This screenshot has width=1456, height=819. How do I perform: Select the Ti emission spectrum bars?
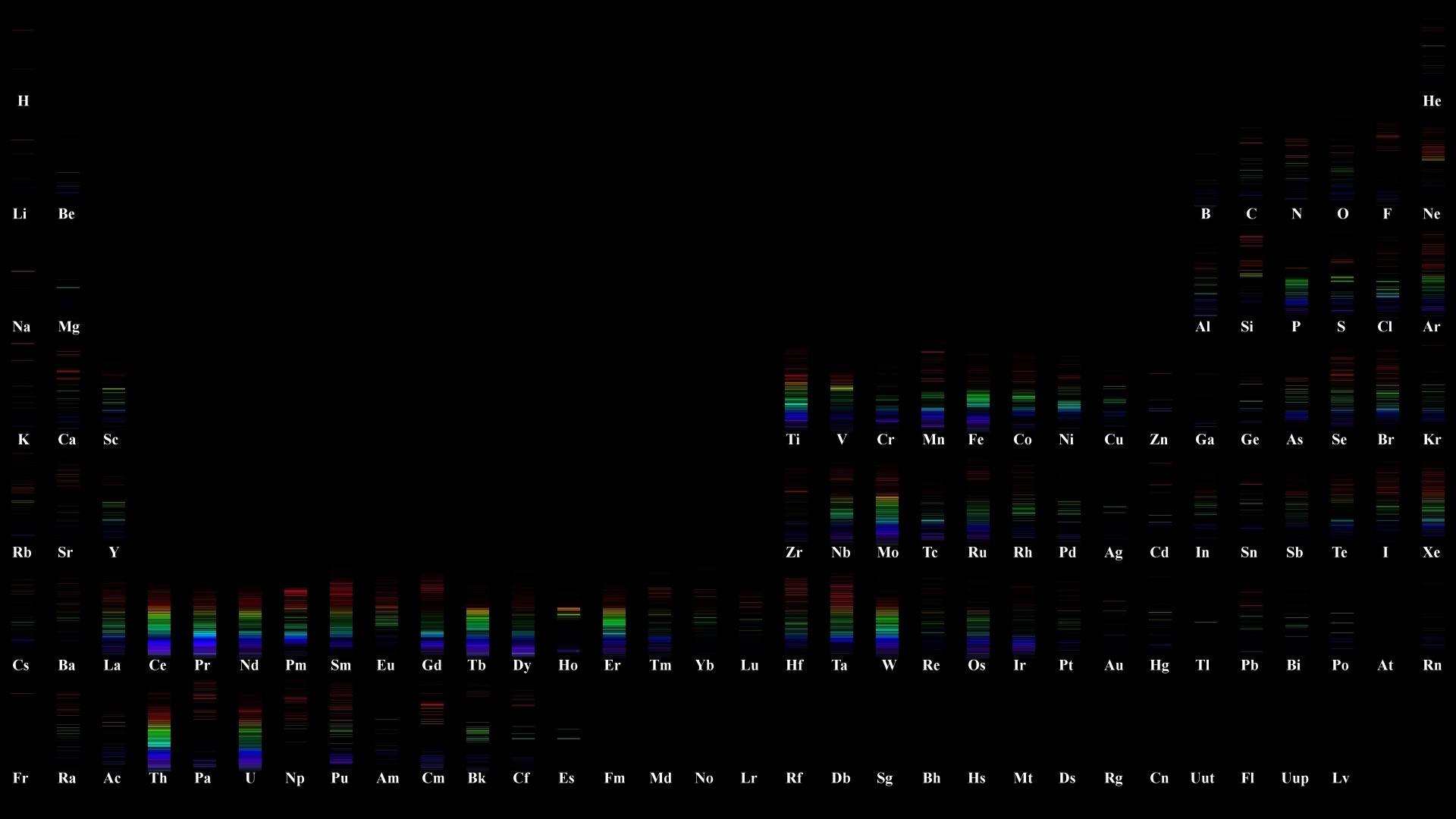click(795, 391)
